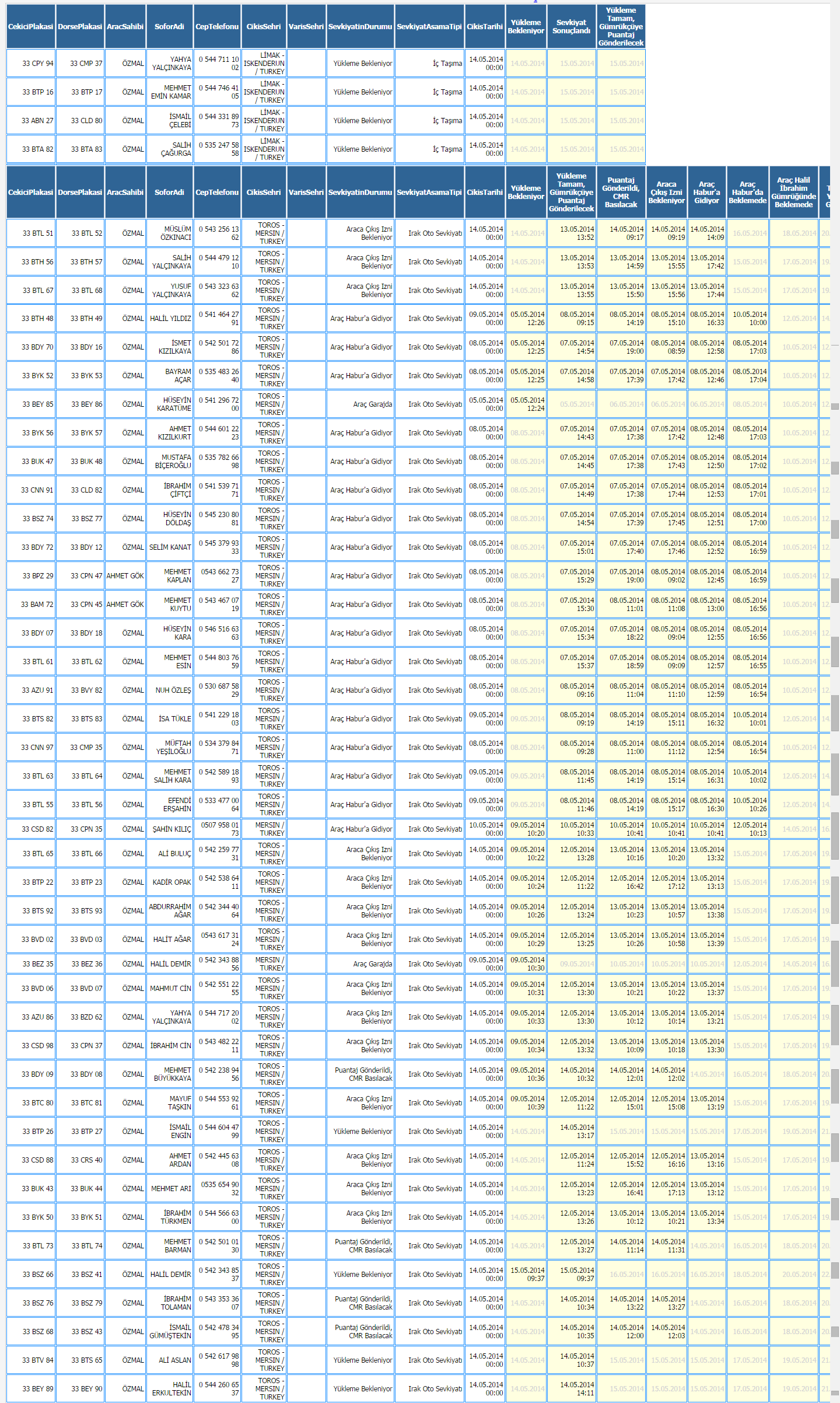840x1403 pixels.
Task: Click driver cell "İSMAİL ENGİN"
Action: [x=169, y=1131]
